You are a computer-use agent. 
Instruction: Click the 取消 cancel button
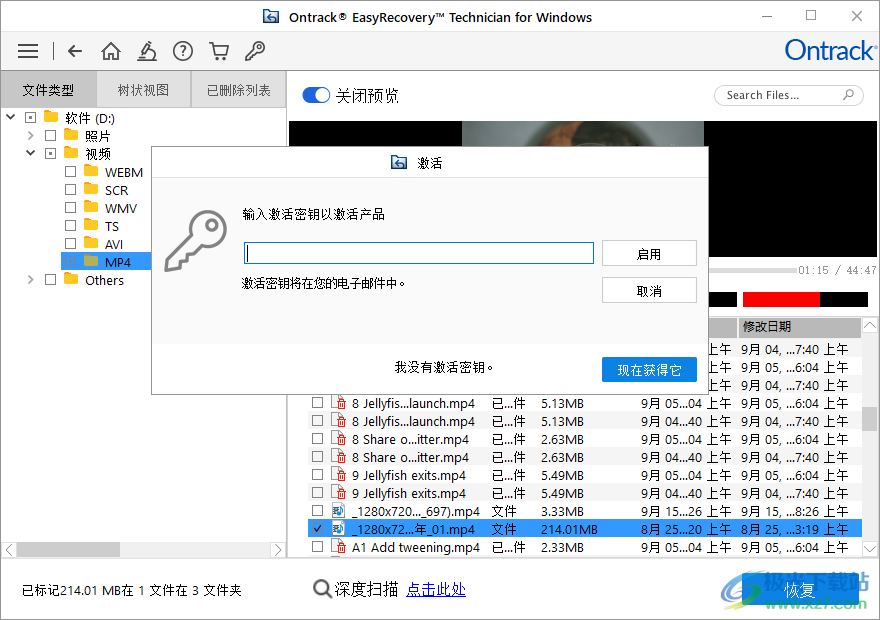tap(649, 291)
